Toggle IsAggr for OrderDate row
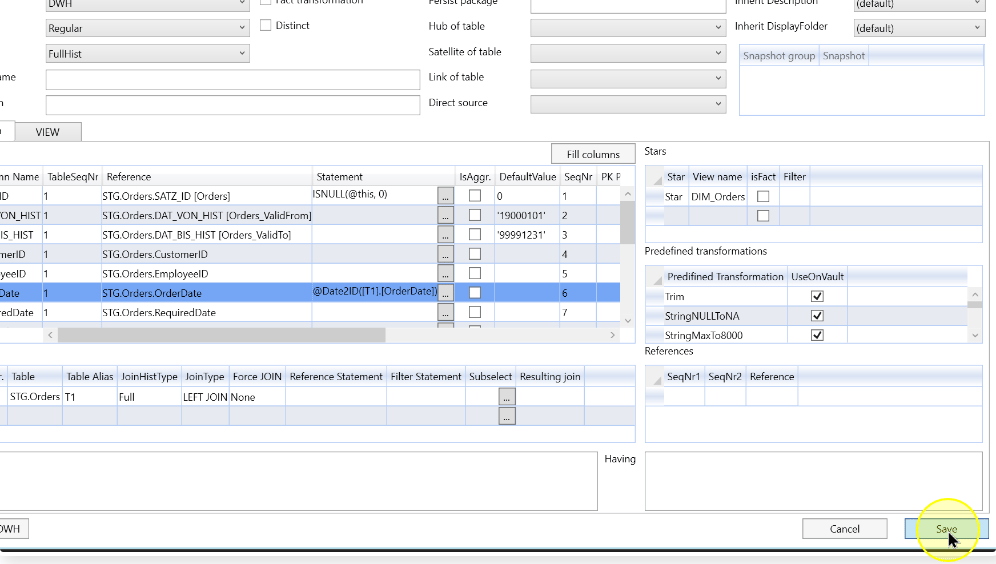The width and height of the screenshot is (996, 564). pyautogui.click(x=474, y=293)
